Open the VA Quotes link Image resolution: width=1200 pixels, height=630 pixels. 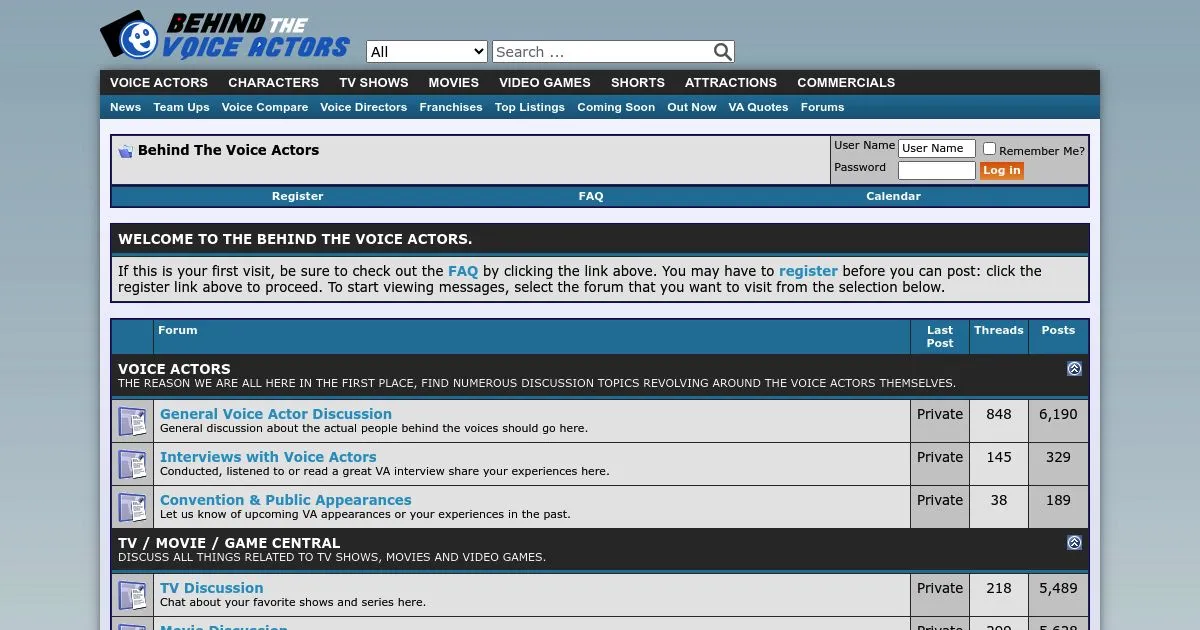(x=758, y=107)
